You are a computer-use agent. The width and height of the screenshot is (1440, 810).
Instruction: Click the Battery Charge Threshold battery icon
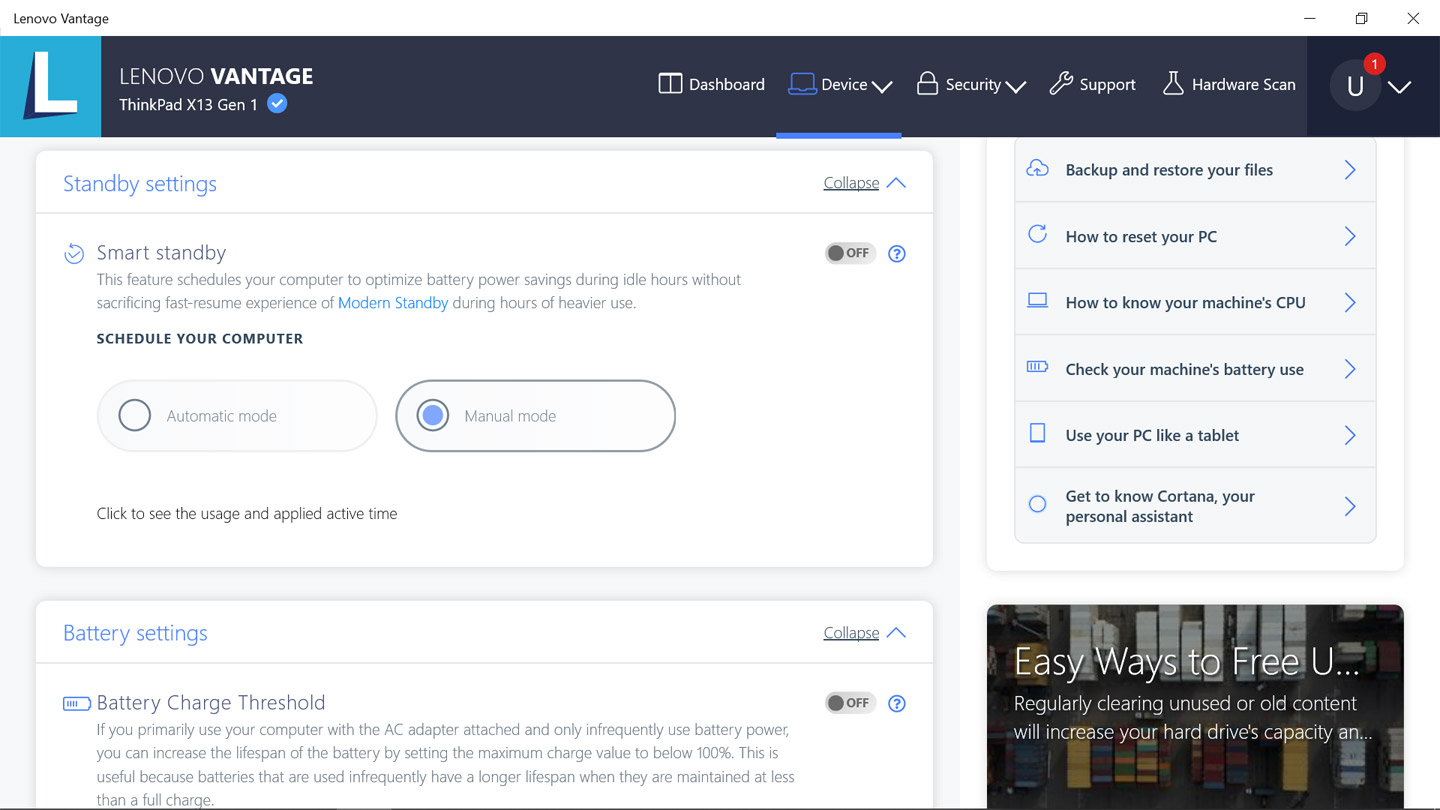pyautogui.click(x=76, y=704)
